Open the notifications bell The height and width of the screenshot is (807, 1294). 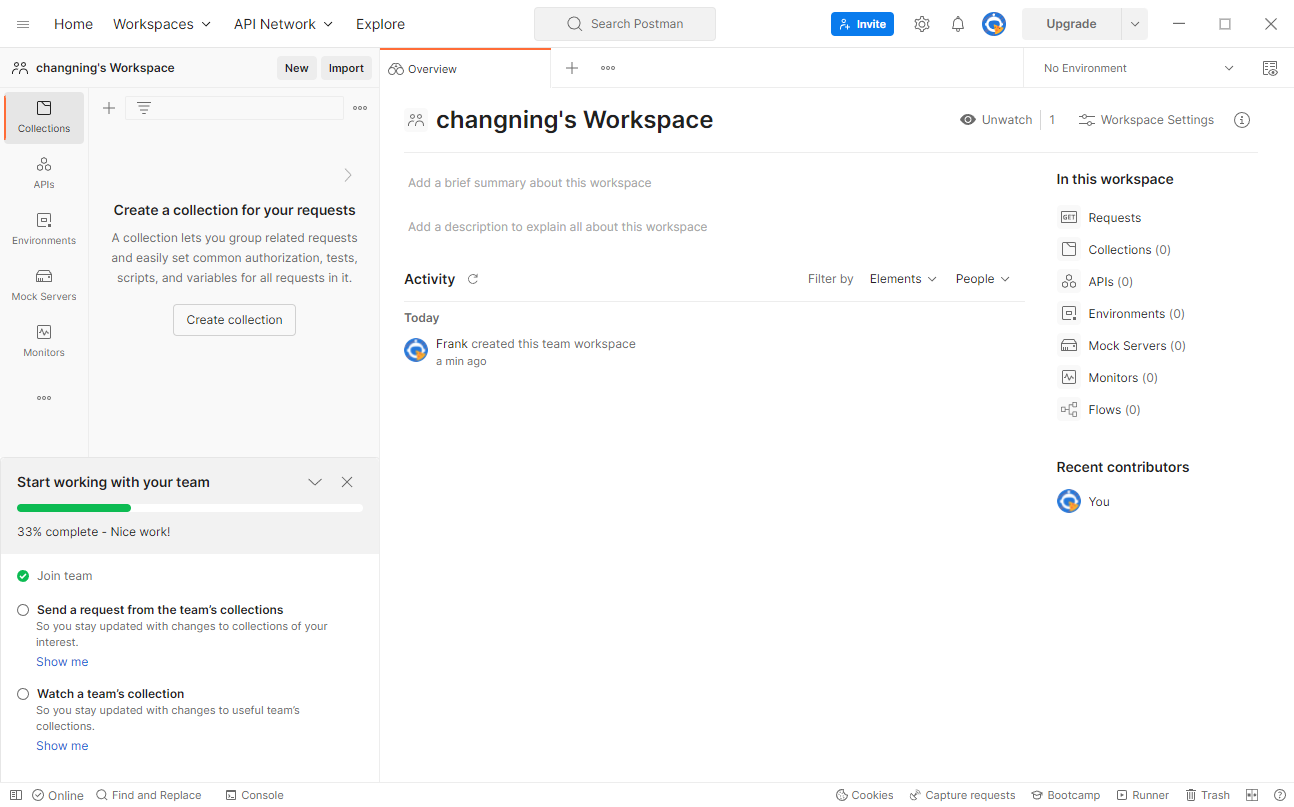pos(958,24)
